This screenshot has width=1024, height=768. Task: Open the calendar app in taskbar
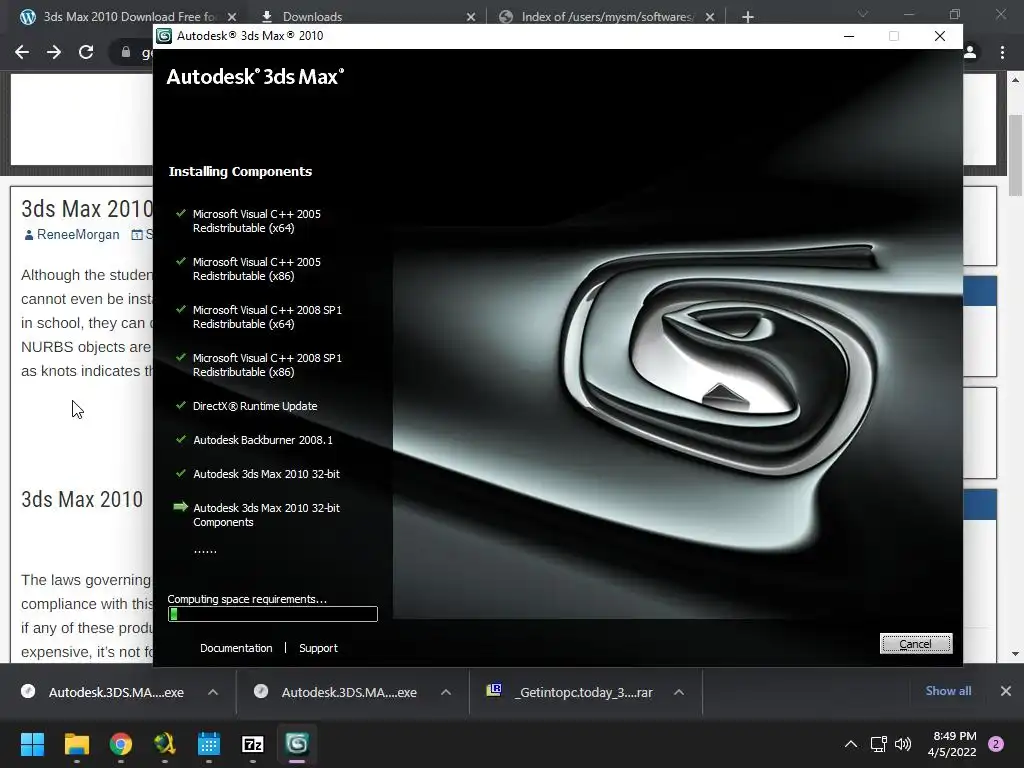[x=209, y=744]
